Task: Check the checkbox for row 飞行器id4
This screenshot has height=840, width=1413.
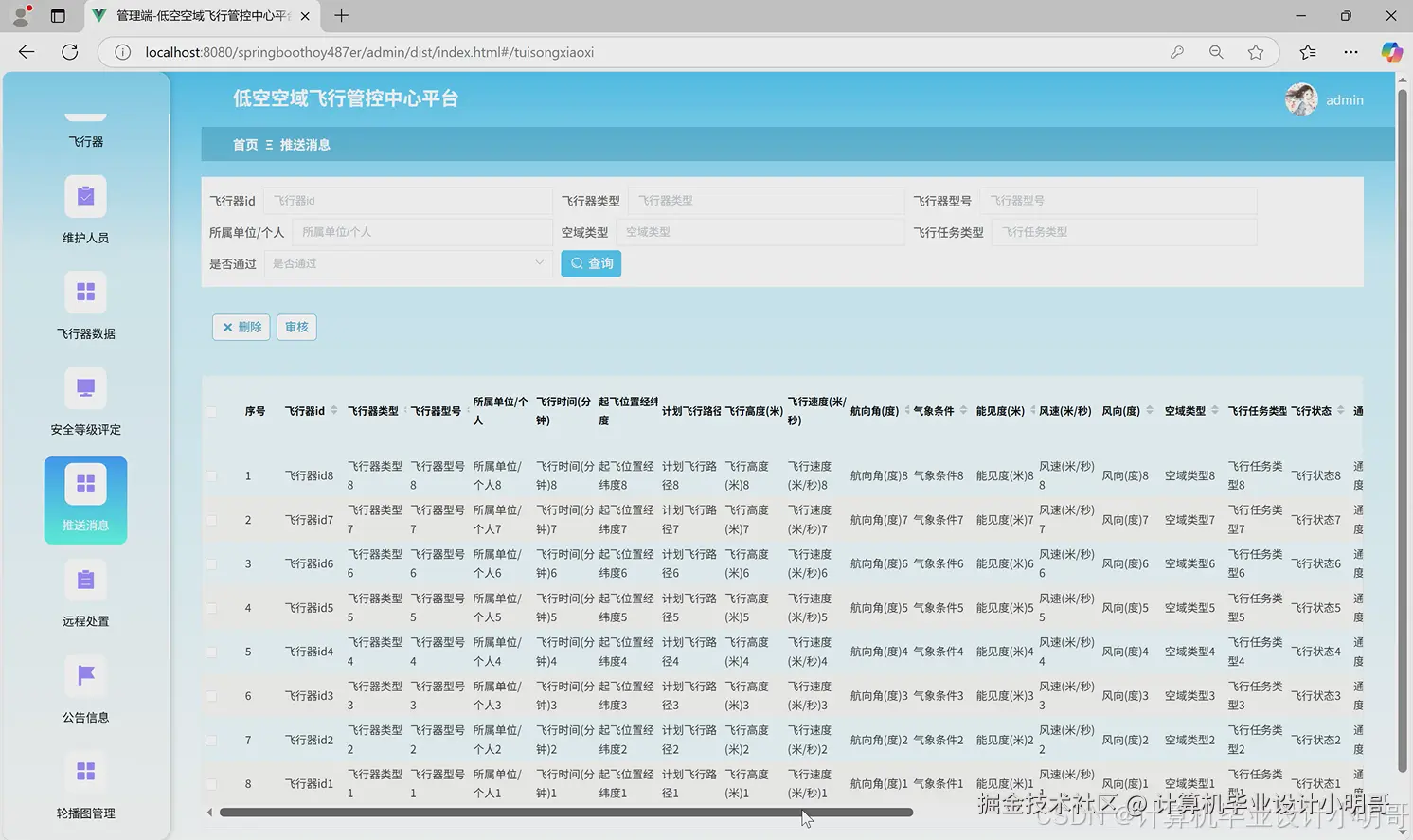Action: click(x=211, y=652)
